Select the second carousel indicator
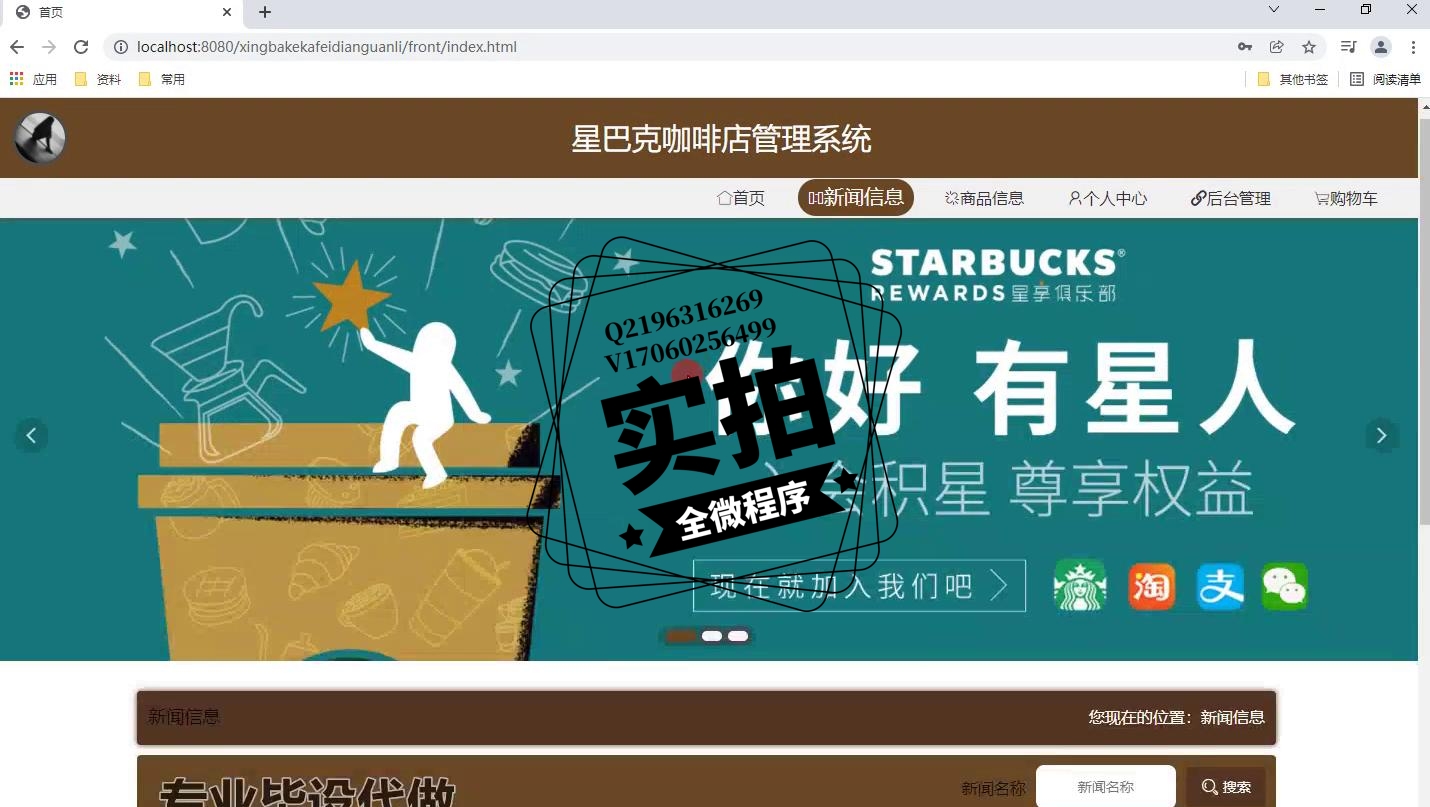The width and height of the screenshot is (1430, 807). pyautogui.click(x=712, y=636)
